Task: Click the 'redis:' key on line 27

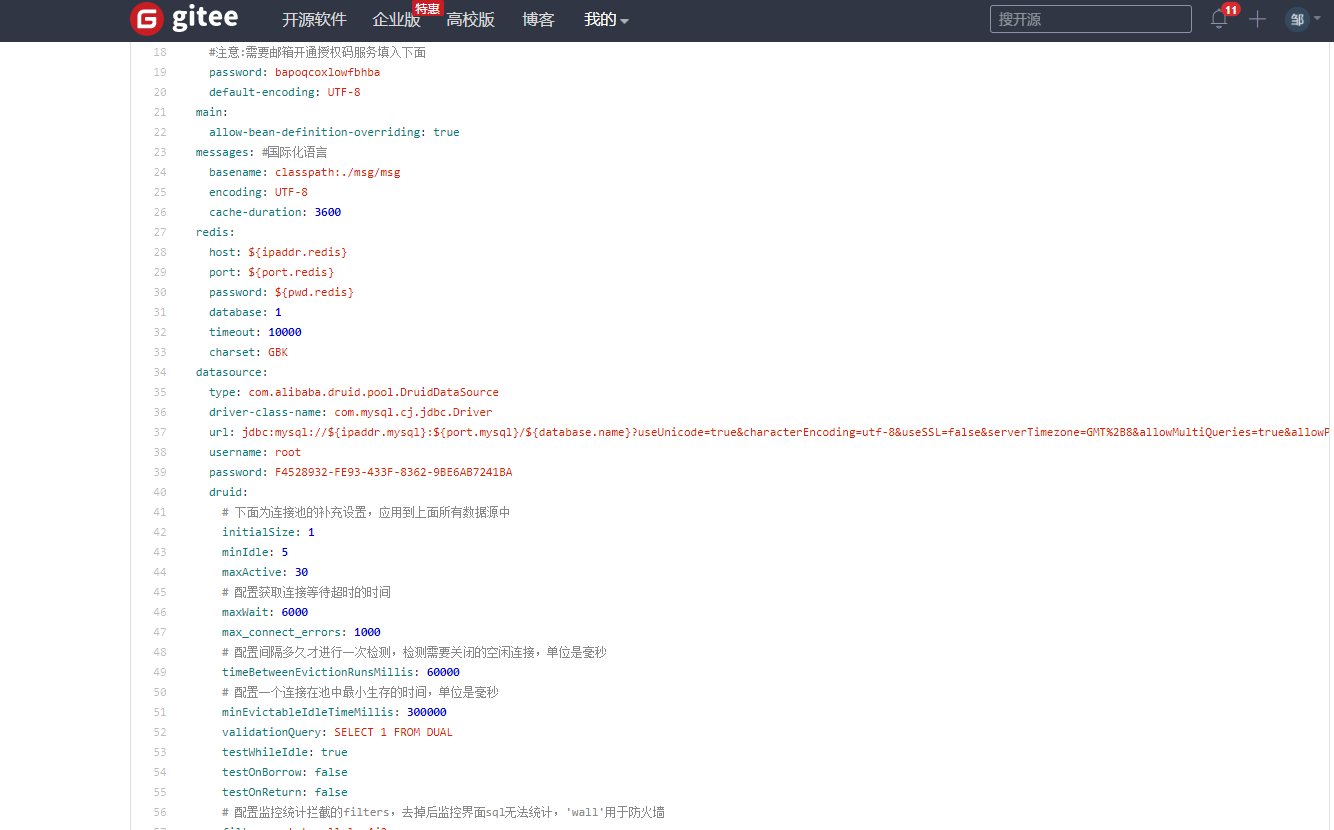Action: [215, 232]
